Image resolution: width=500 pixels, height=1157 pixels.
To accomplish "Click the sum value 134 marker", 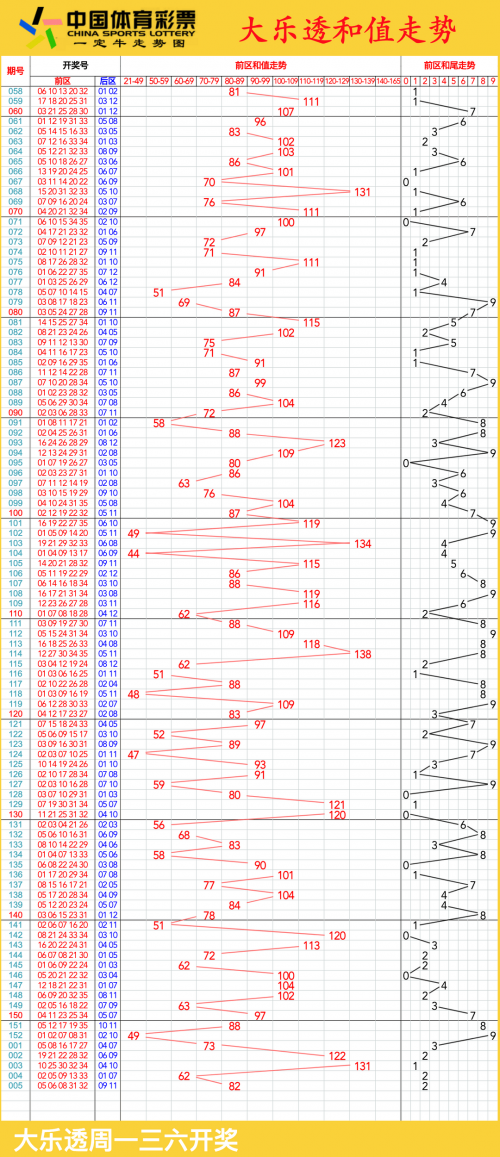I will (x=363, y=544).
